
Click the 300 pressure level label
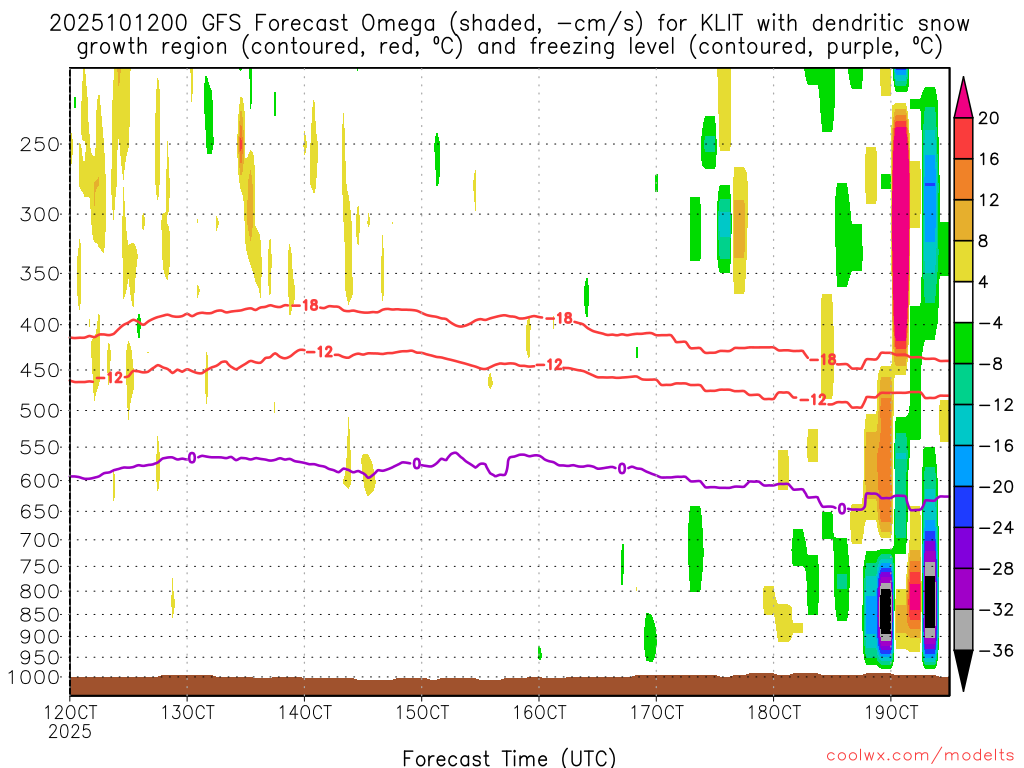tap(40, 214)
